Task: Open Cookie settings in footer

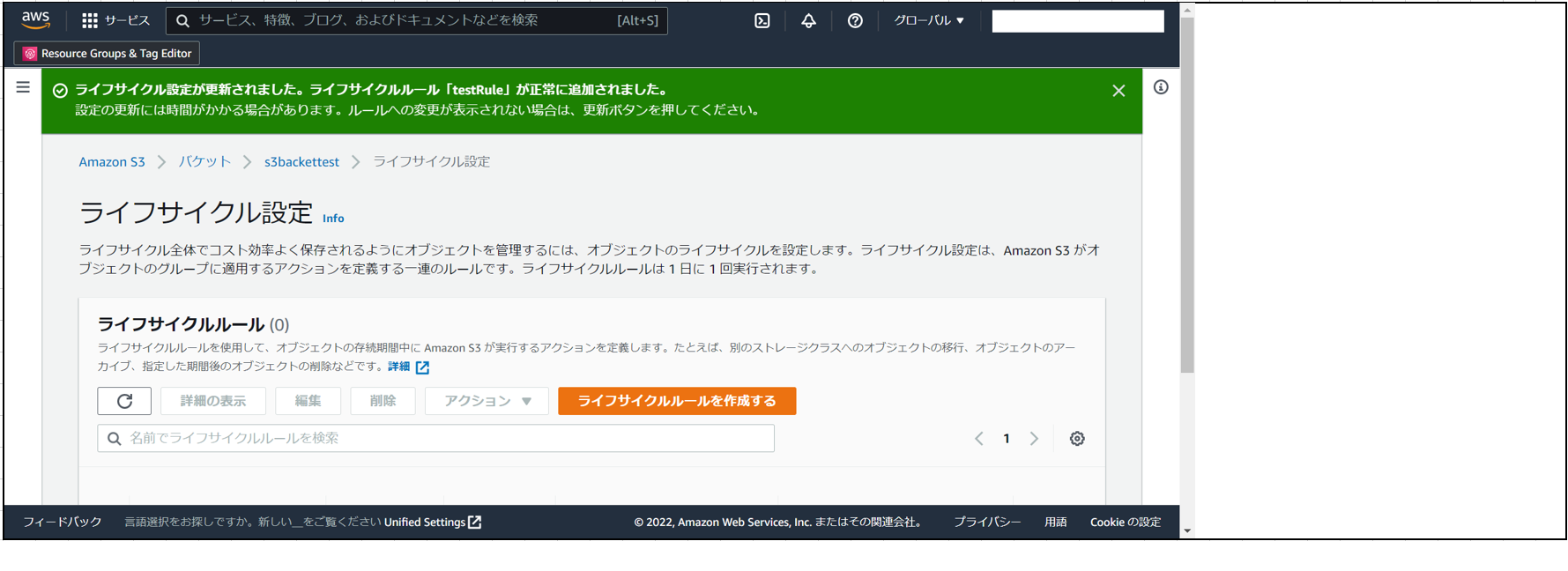Action: [1126, 523]
